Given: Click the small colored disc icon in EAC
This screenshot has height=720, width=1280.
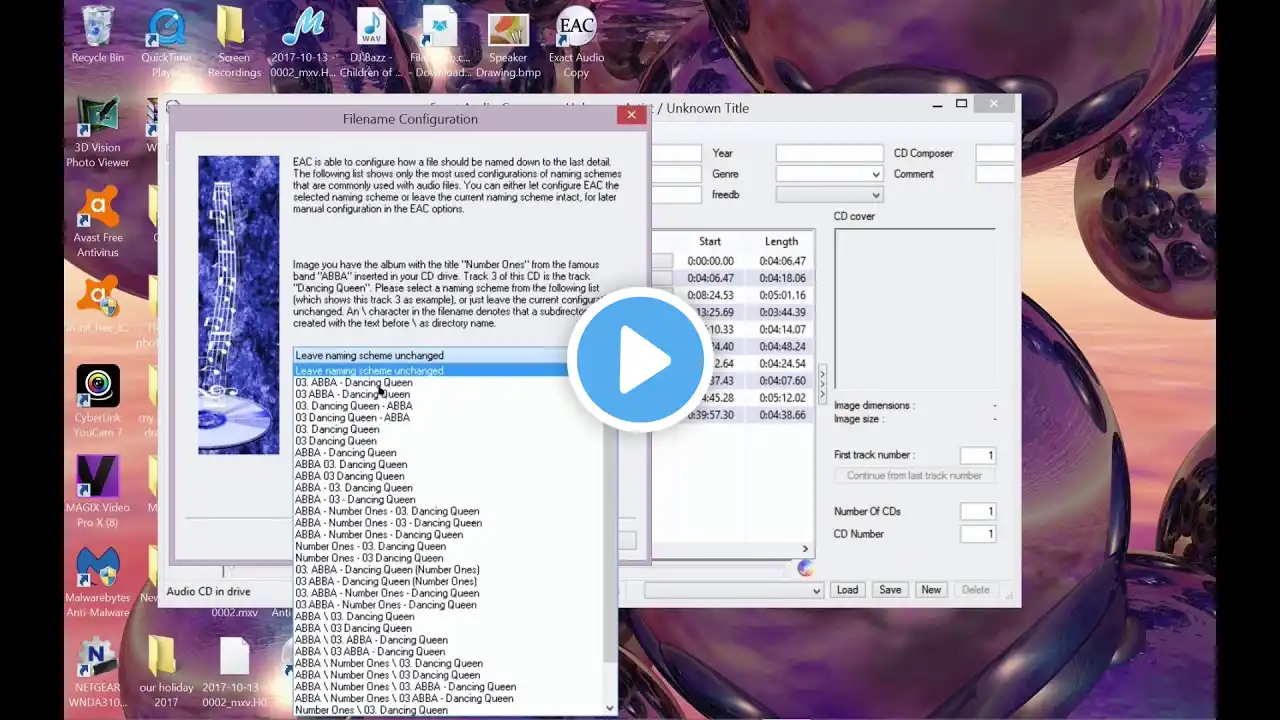Looking at the screenshot, I should tap(806, 568).
